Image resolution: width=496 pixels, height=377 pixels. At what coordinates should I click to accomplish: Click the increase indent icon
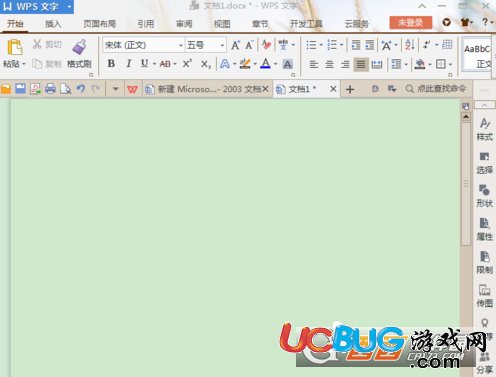click(x=369, y=45)
